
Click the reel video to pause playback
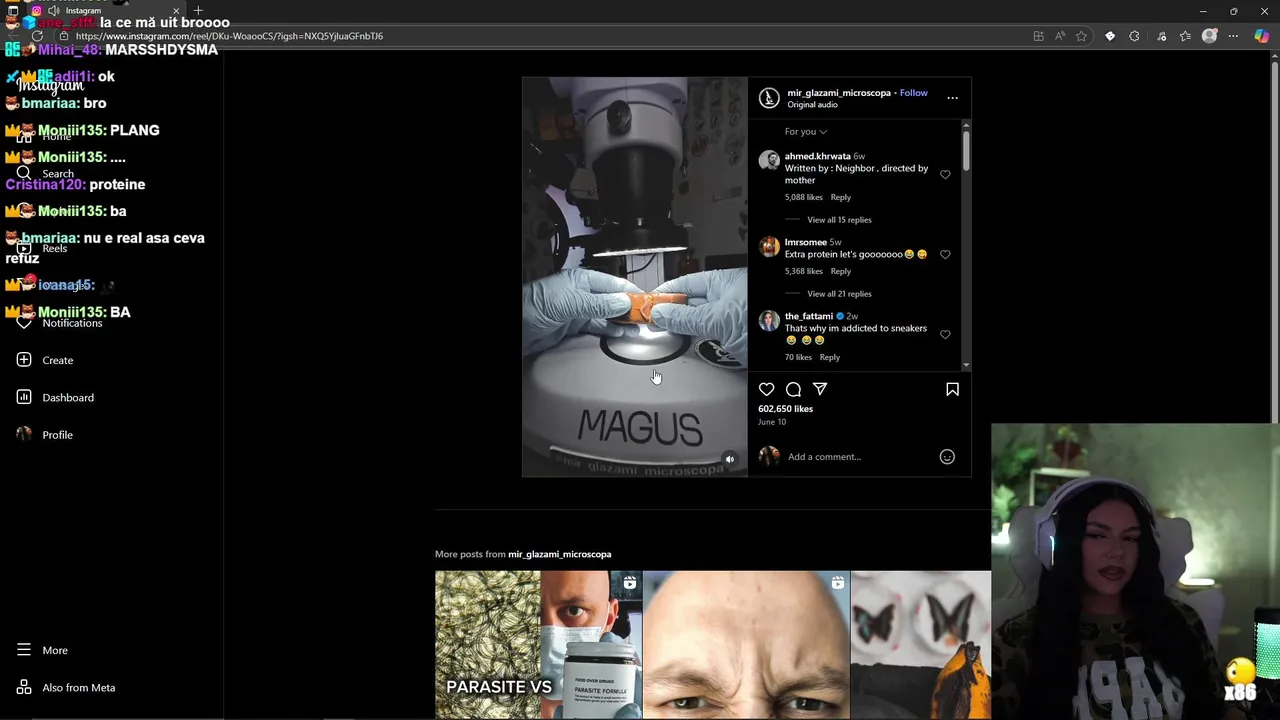(634, 277)
